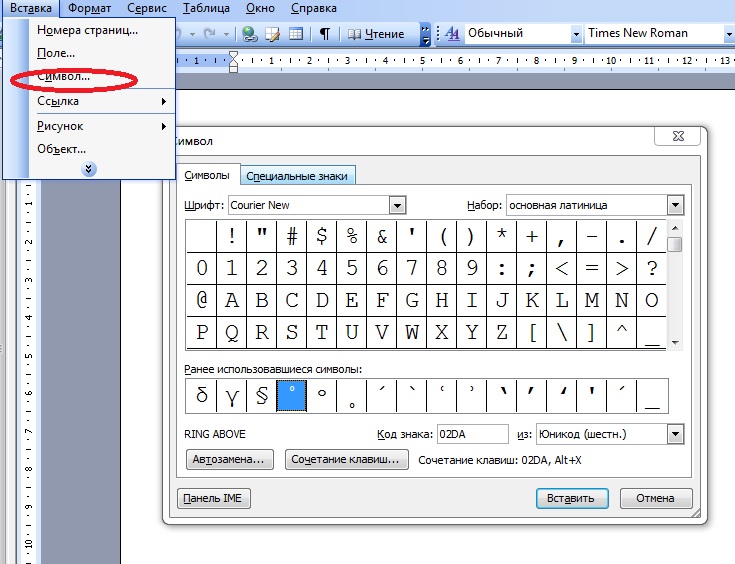The height and width of the screenshot is (564, 735).
Task: Open the style dropdown showing Обычный
Action: click(576, 34)
